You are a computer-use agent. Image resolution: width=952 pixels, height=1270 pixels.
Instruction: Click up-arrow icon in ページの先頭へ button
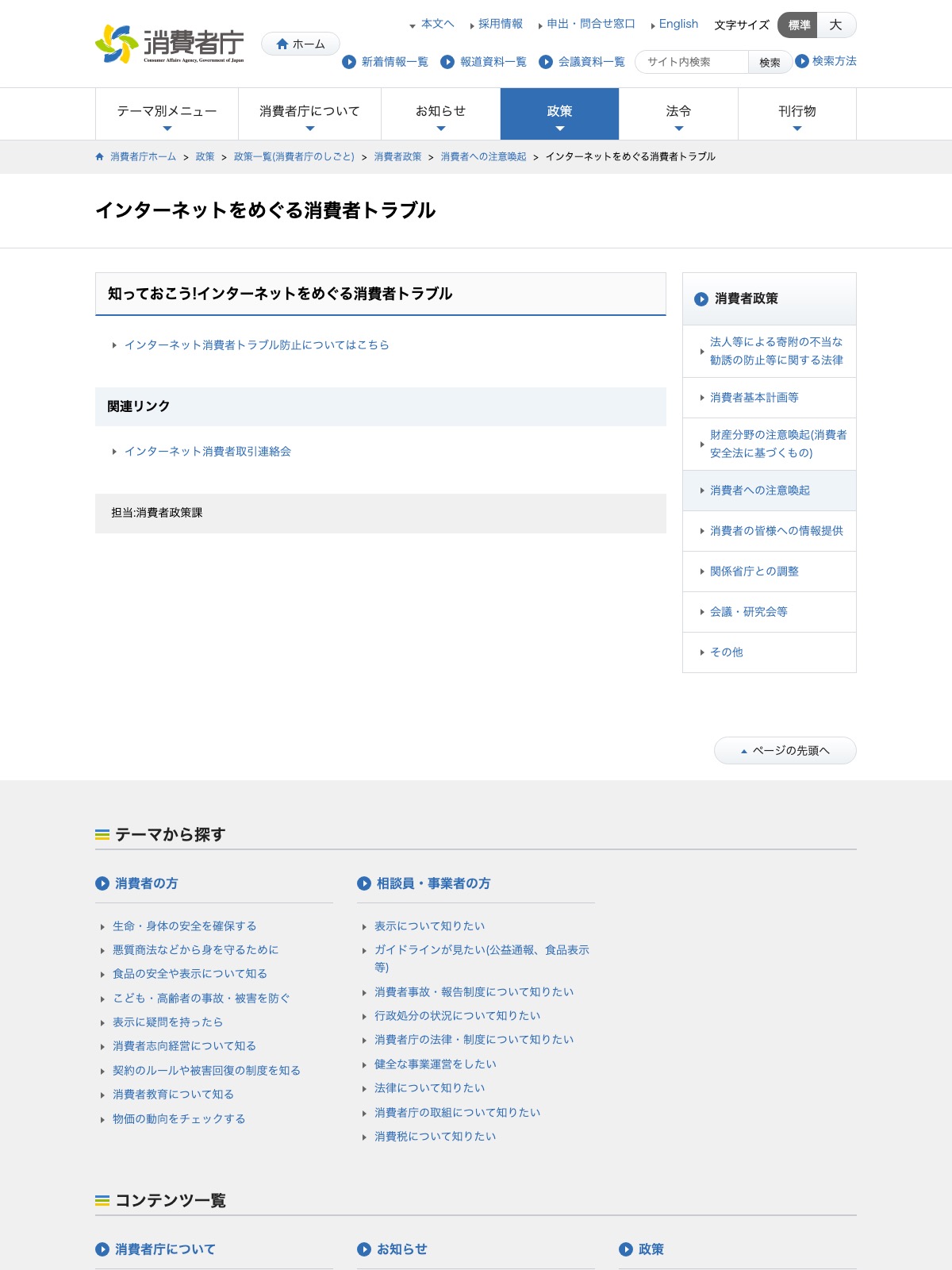click(x=744, y=751)
